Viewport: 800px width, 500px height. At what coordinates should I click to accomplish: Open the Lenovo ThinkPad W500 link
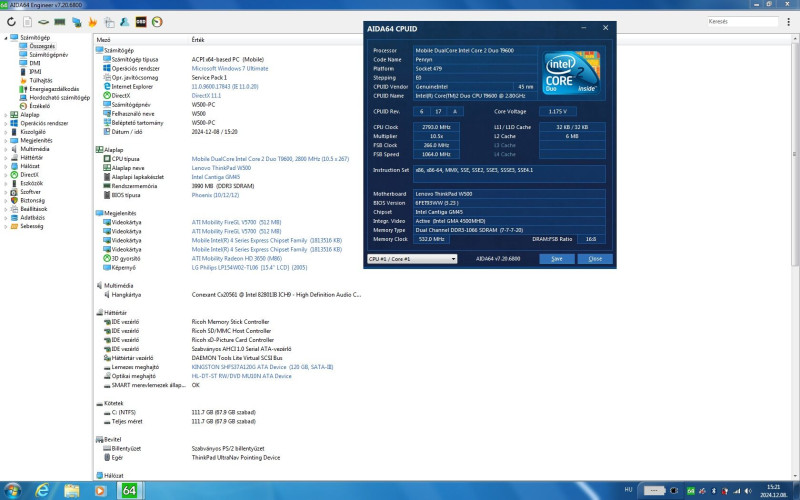(x=221, y=168)
